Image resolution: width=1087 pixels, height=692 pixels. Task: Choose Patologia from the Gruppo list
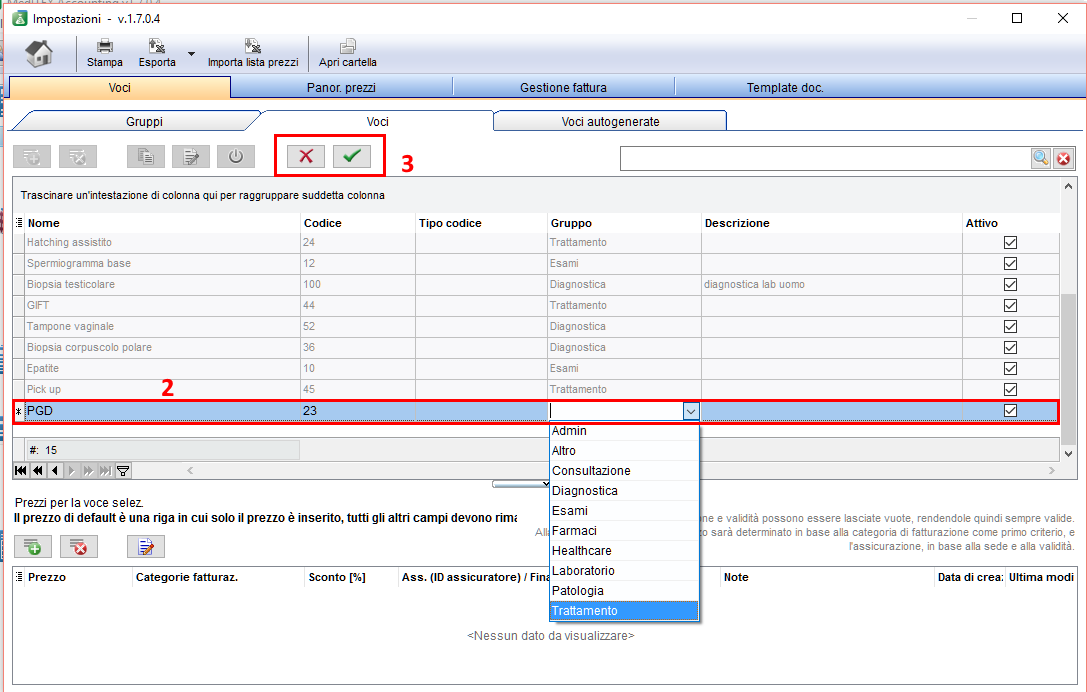624,591
